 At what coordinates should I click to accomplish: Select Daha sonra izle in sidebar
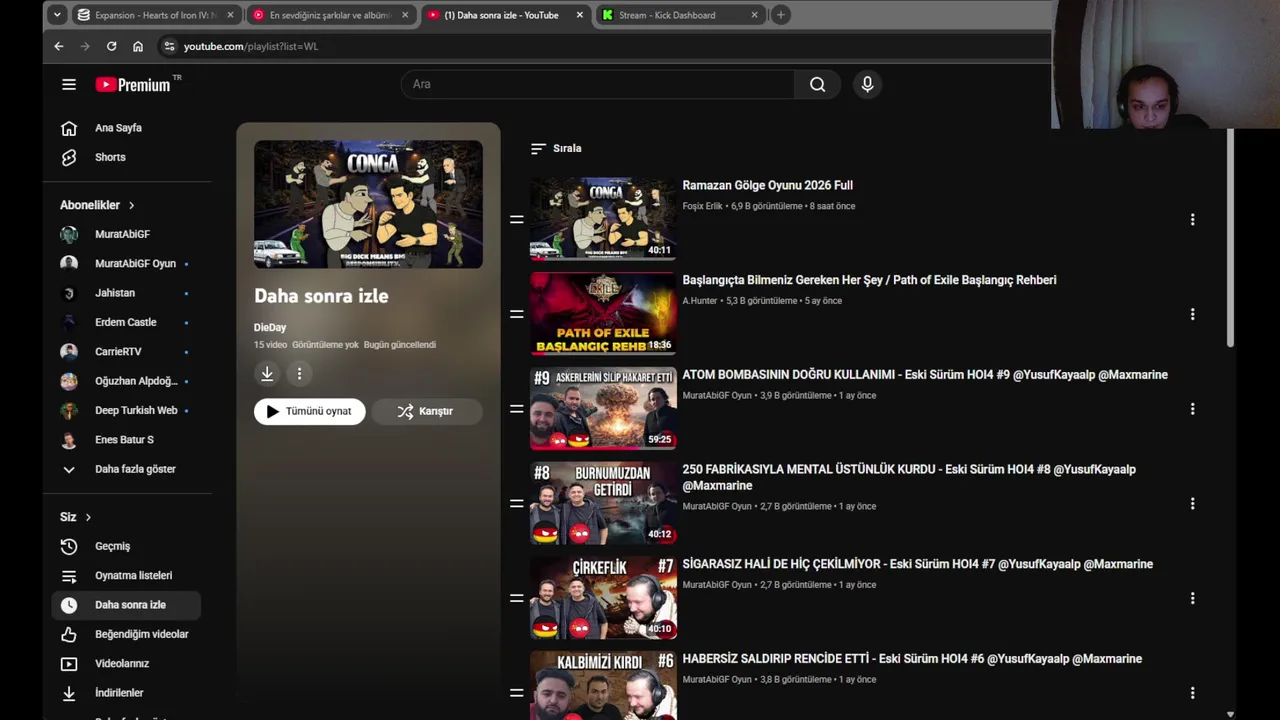pos(126,605)
